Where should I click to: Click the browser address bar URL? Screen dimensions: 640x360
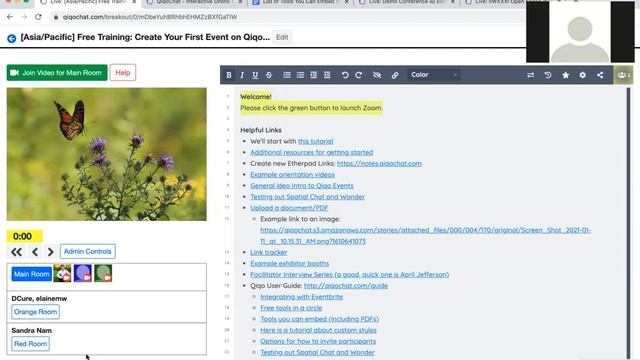[150, 17]
